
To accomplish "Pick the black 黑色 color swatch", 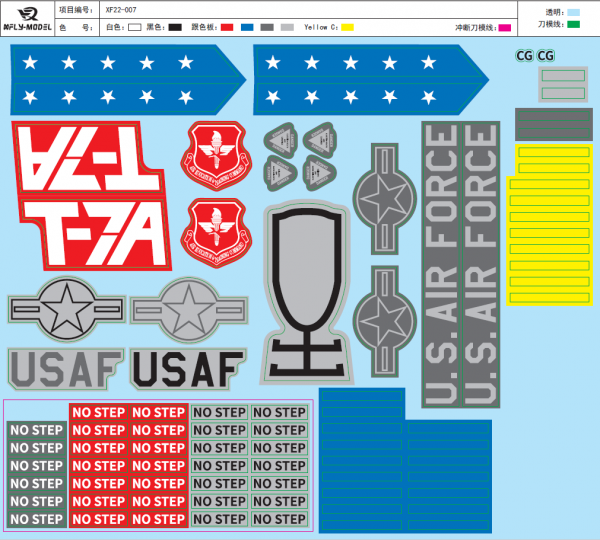I will pyautogui.click(x=175, y=27).
